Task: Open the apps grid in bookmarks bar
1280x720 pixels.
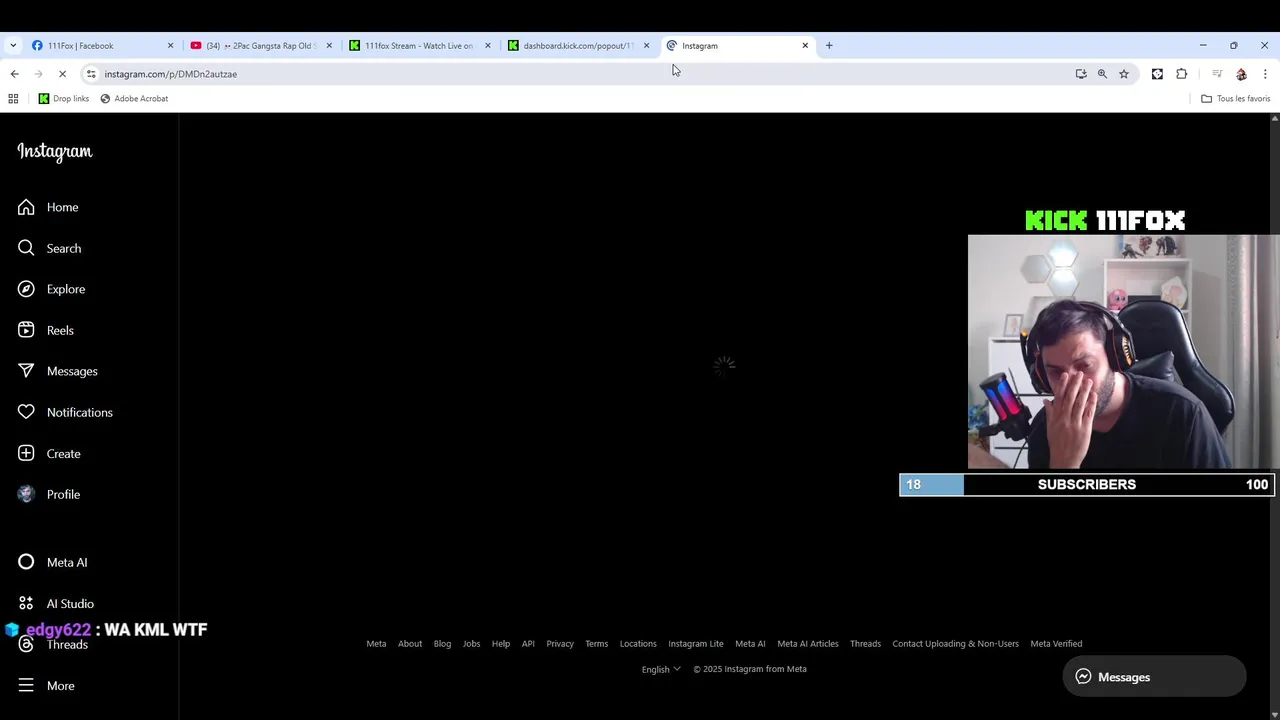Action: click(13, 99)
